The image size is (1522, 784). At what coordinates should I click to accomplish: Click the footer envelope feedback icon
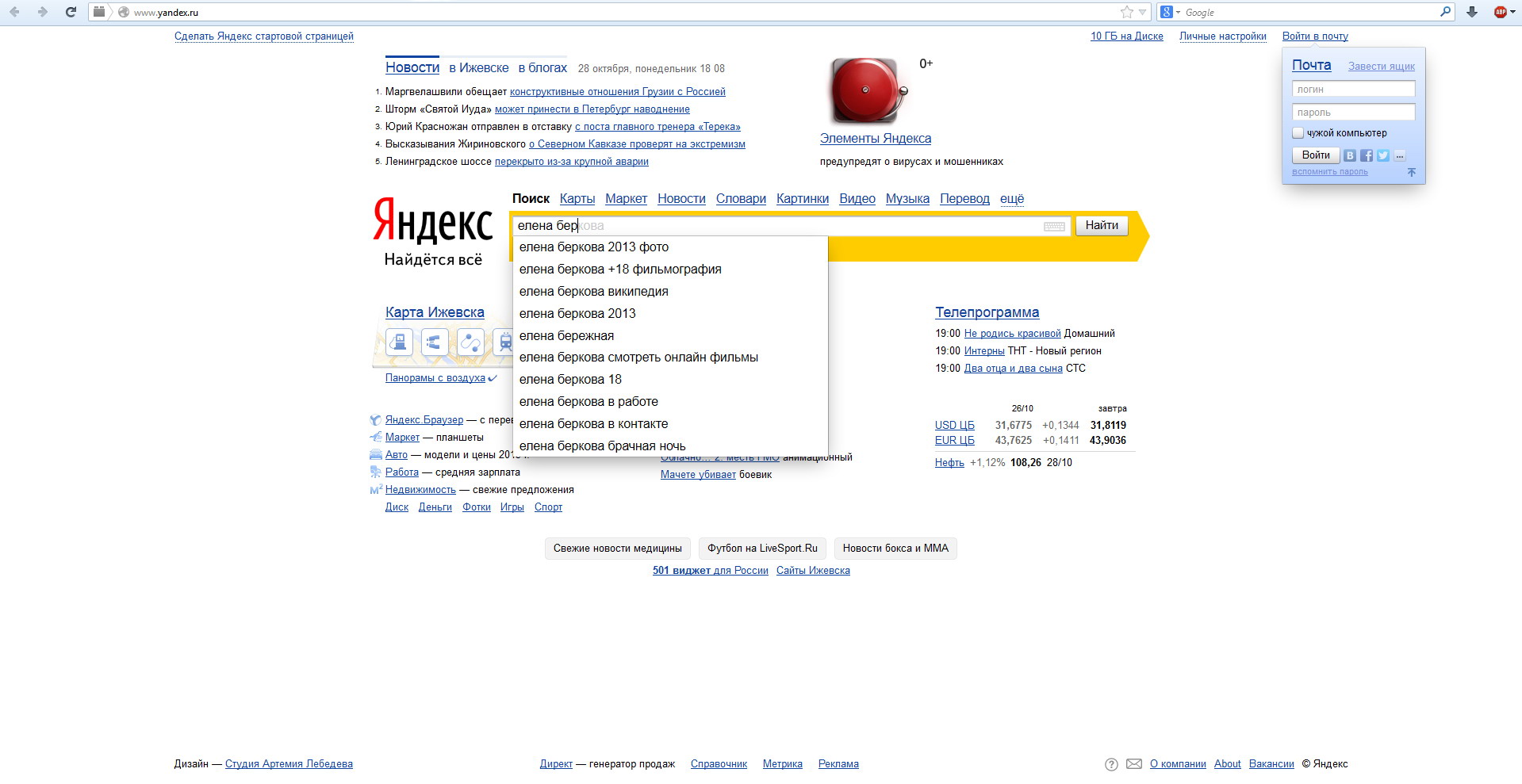[1134, 764]
